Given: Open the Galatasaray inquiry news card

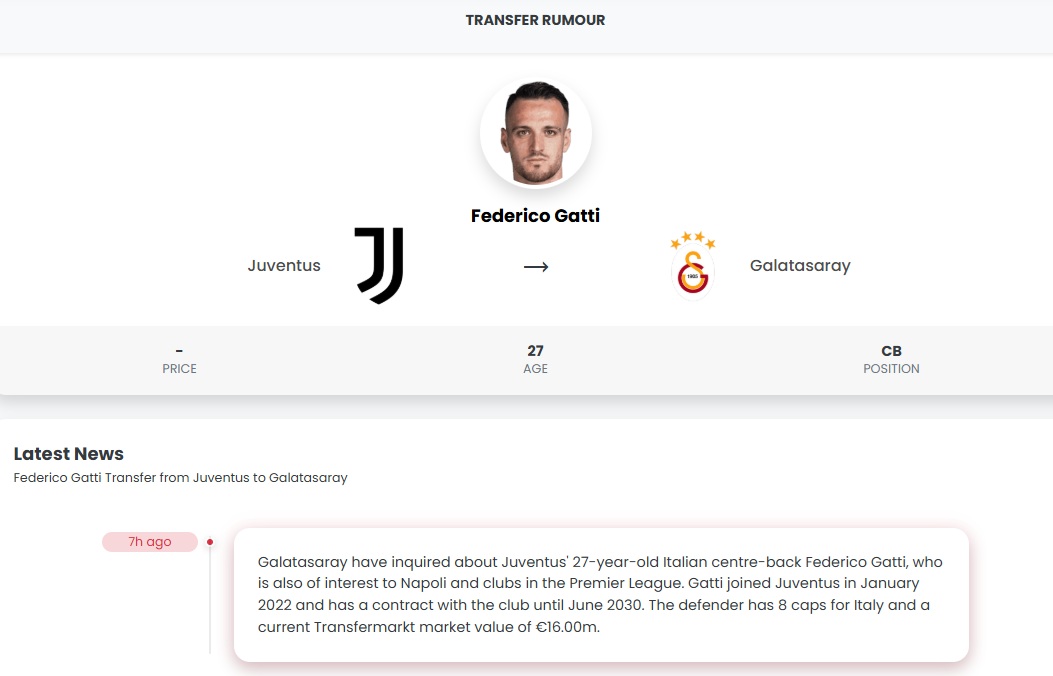Looking at the screenshot, I should (601, 594).
